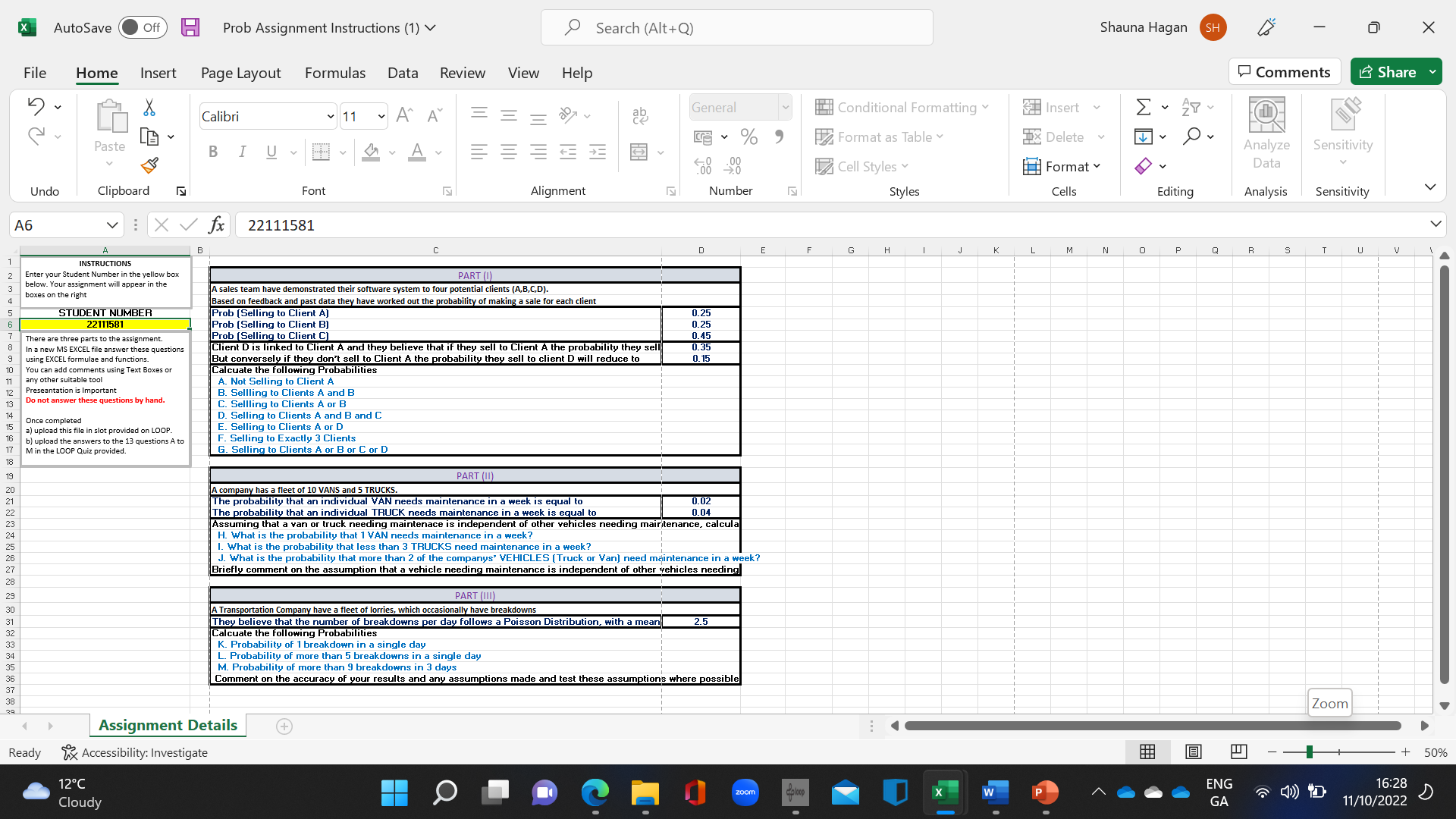Switch to Page Break Preview view
Image resolution: width=1456 pixels, height=819 pixels.
pyautogui.click(x=1238, y=752)
